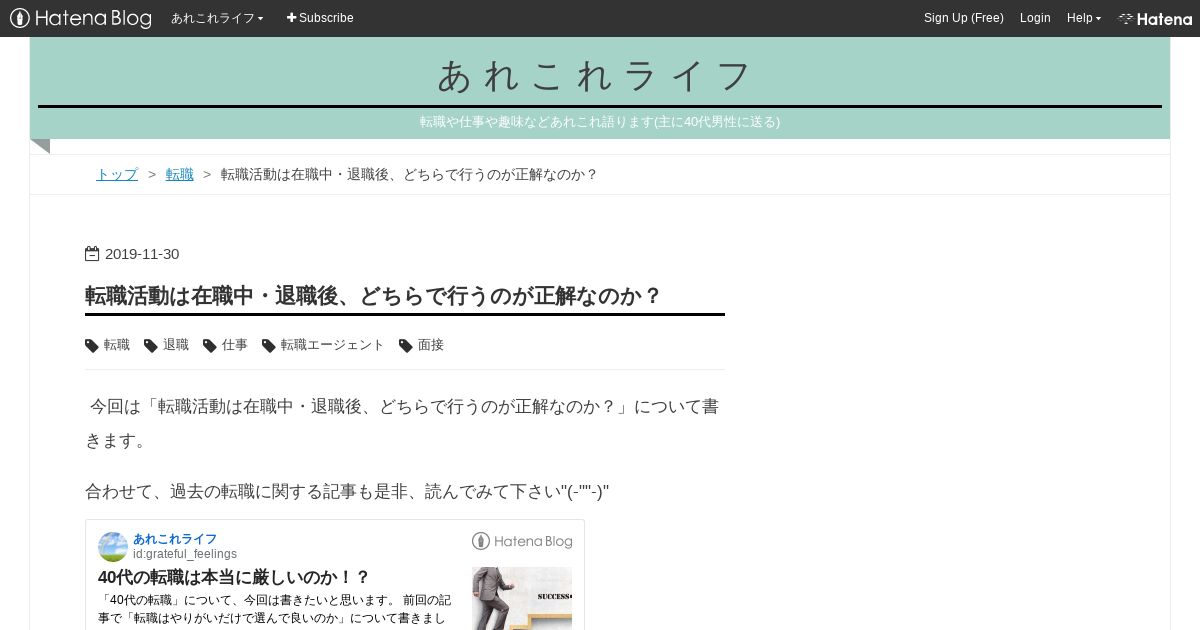Image resolution: width=1200 pixels, height=630 pixels.
Task: Open the あれこれライフ dropdown in top bar
Action: pos(217,18)
